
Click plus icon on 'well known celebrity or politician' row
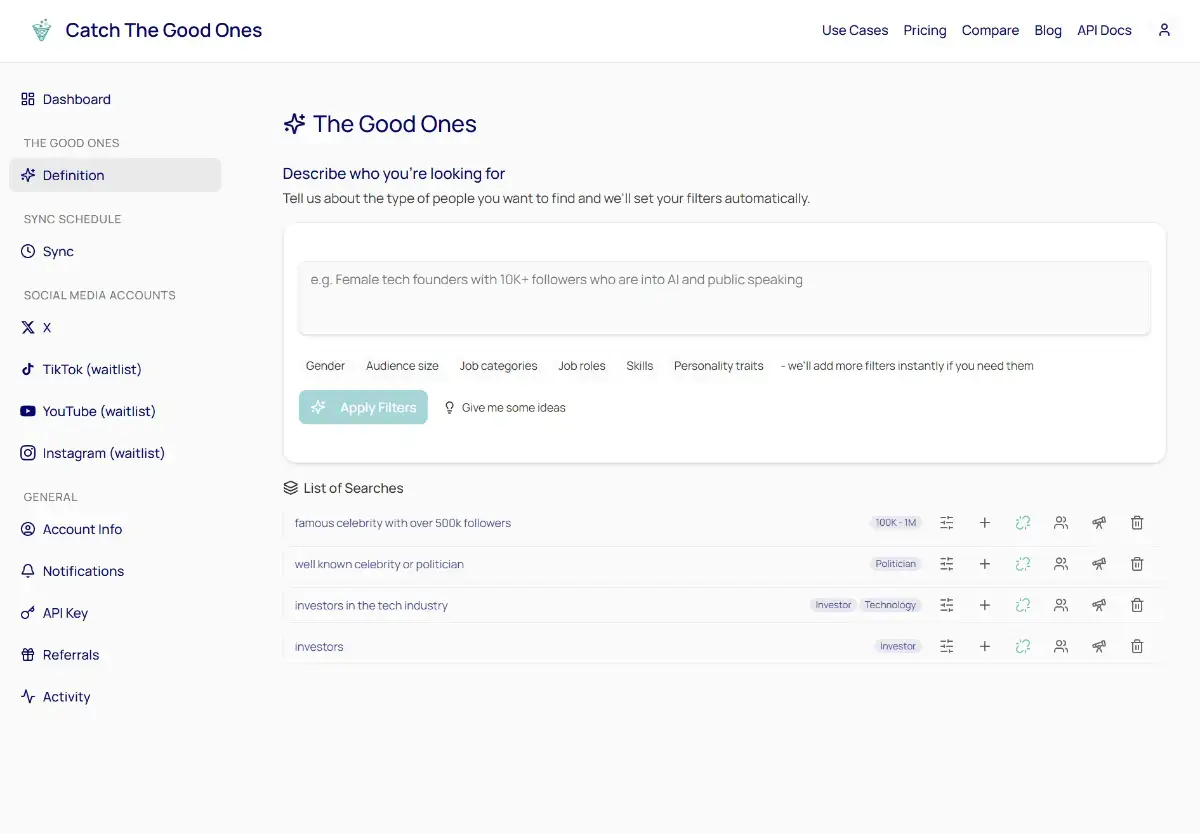coord(985,564)
